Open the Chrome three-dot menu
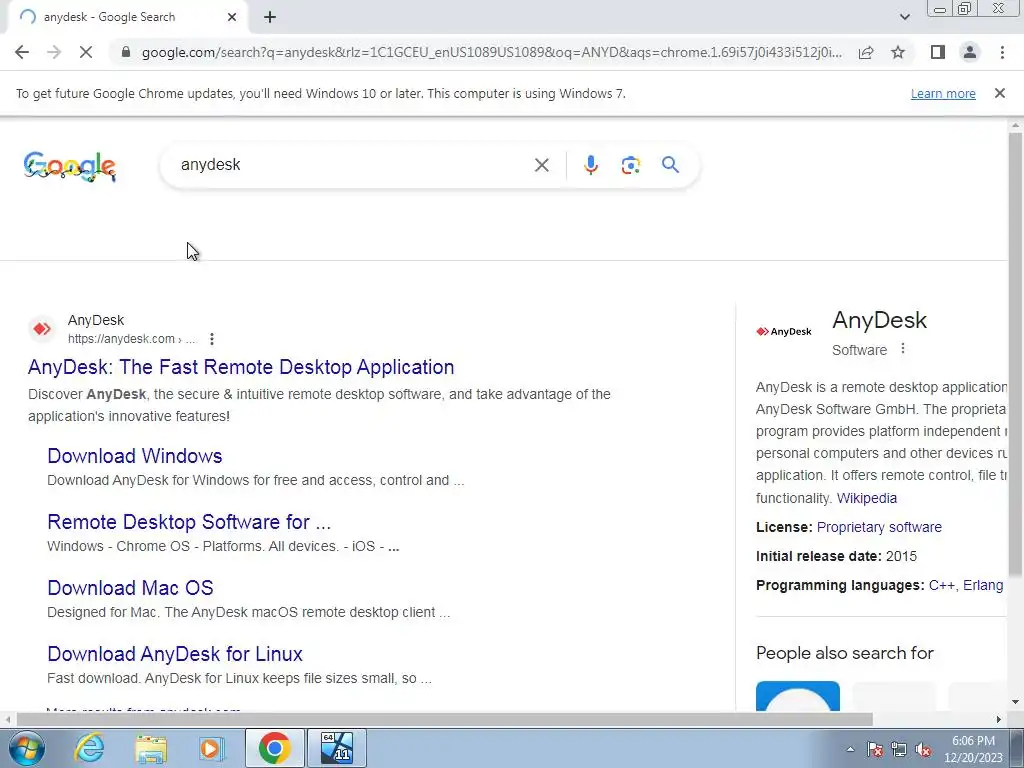Image resolution: width=1024 pixels, height=768 pixels. coord(1002,52)
